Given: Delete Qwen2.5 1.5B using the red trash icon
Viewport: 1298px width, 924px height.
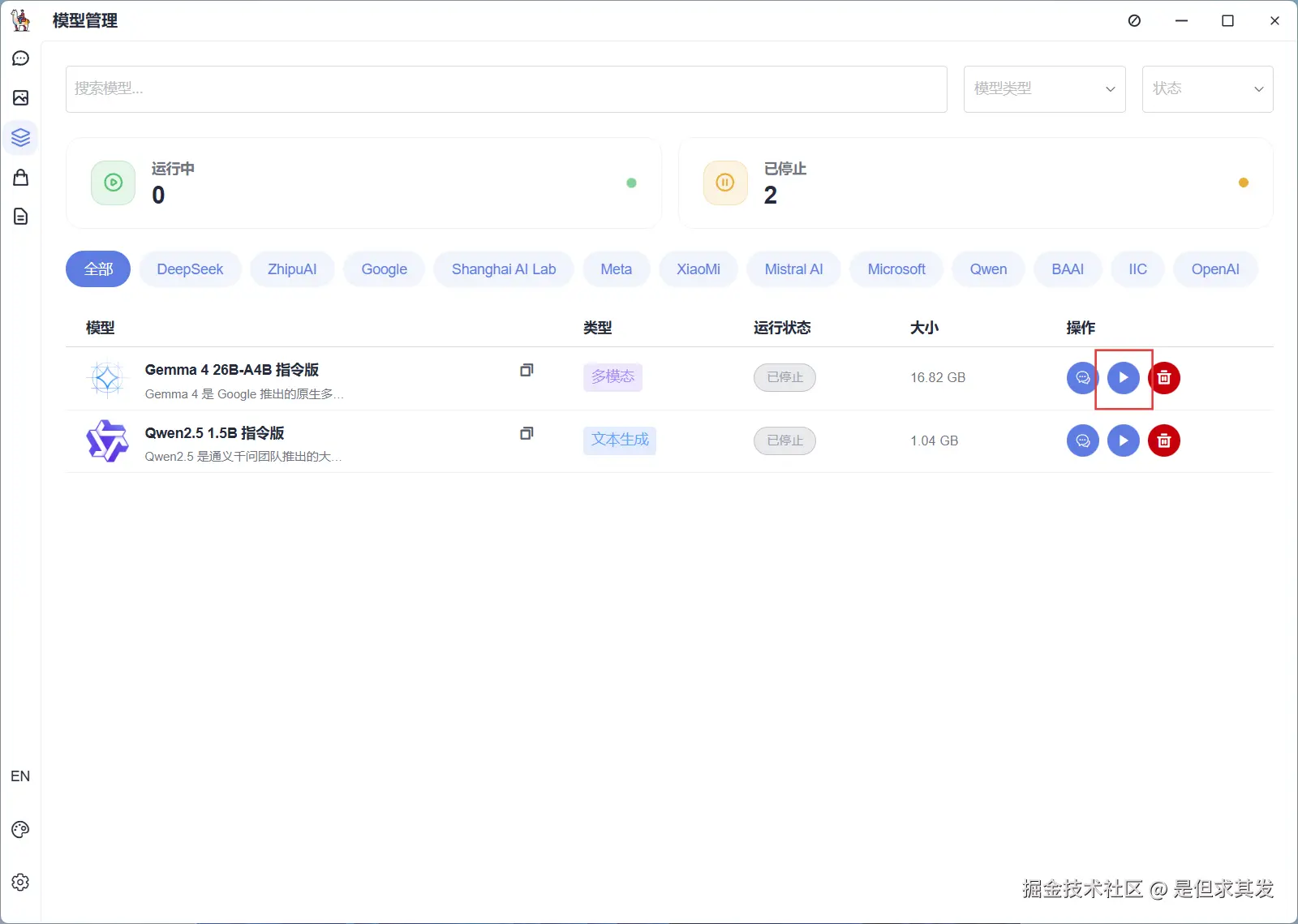Looking at the screenshot, I should pyautogui.click(x=1165, y=441).
